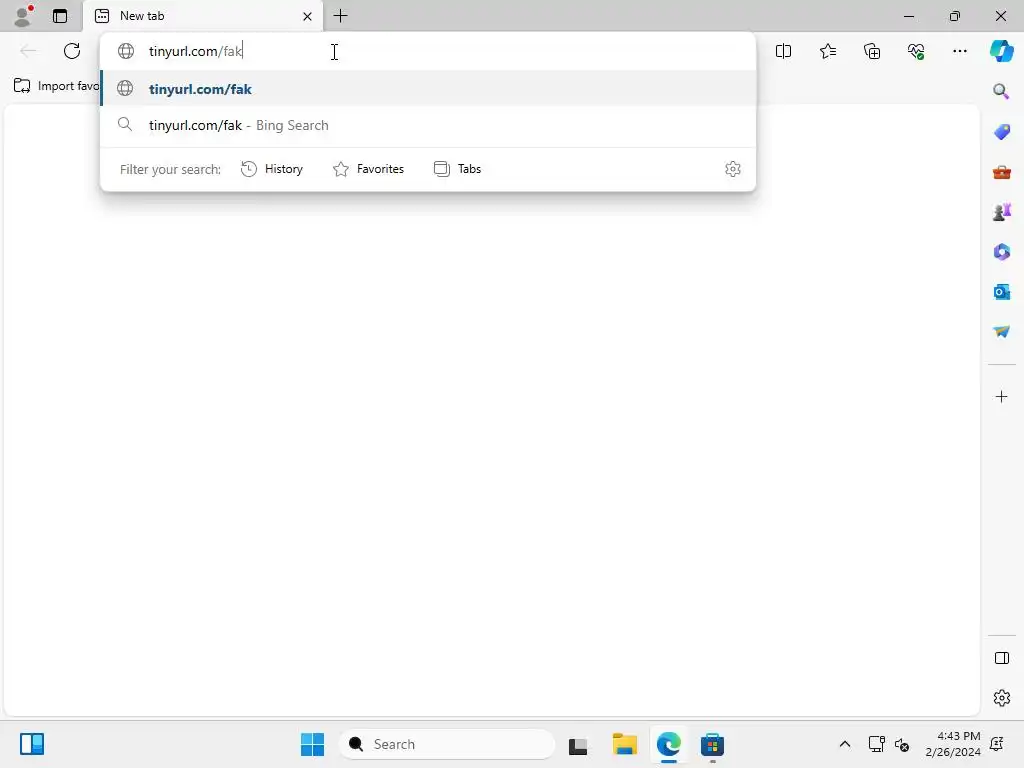Open sidebar Shopping tag icon
Screen dimensions: 1024x768
pyautogui.click(x=1001, y=132)
